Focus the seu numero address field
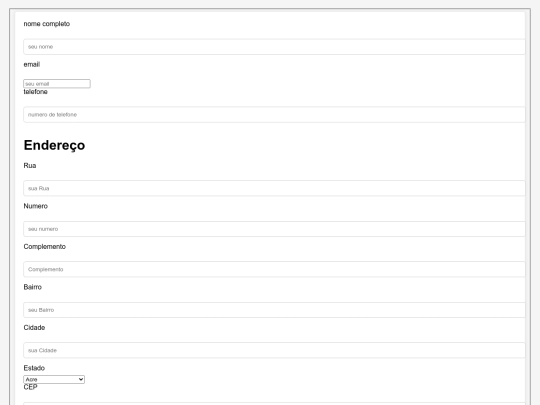The width and height of the screenshot is (540, 405). (274, 229)
